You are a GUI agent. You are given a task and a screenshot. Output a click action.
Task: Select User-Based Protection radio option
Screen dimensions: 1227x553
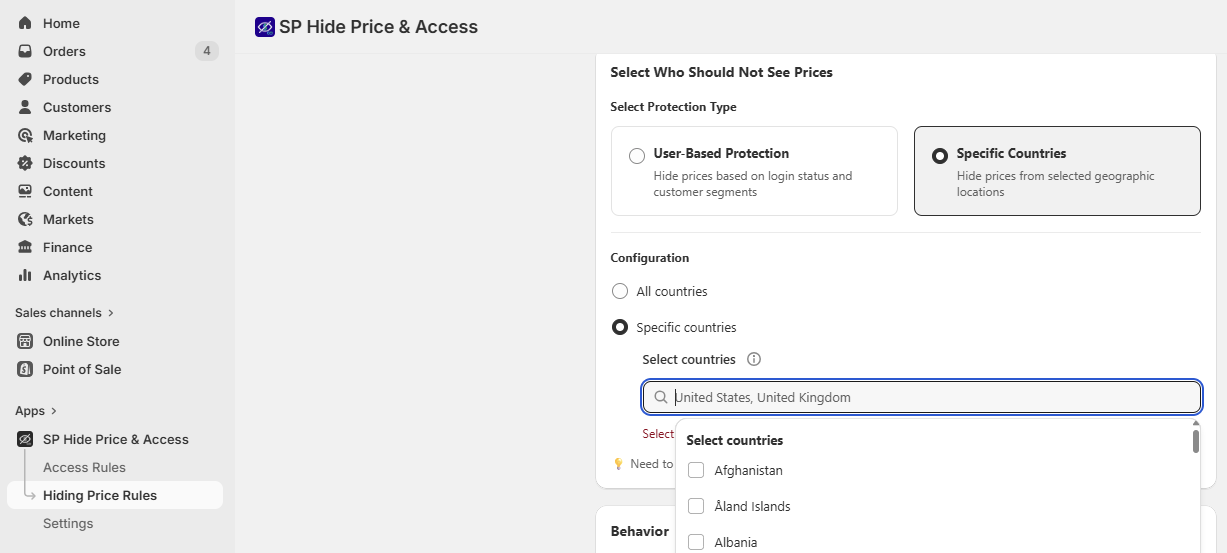click(x=636, y=156)
